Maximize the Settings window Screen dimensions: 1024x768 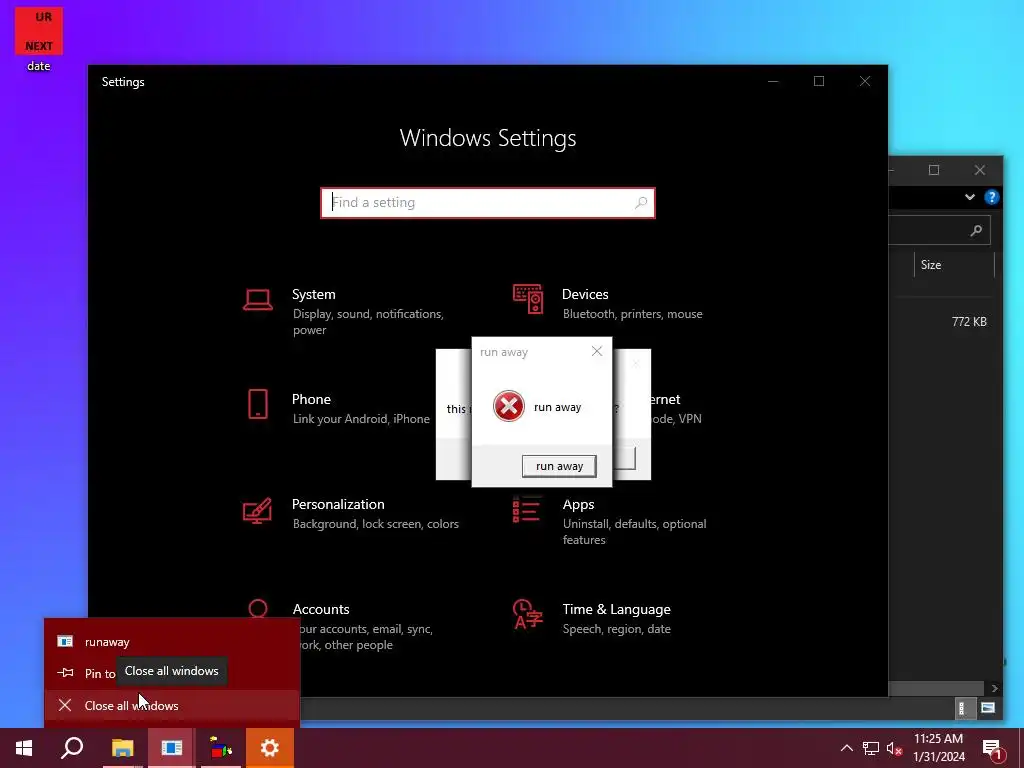[819, 81]
